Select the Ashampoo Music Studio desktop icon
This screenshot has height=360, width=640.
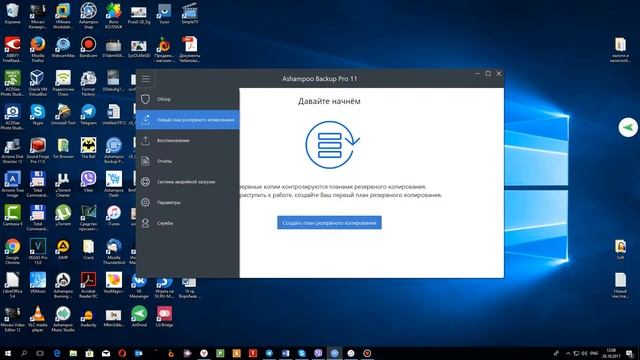(x=63, y=319)
